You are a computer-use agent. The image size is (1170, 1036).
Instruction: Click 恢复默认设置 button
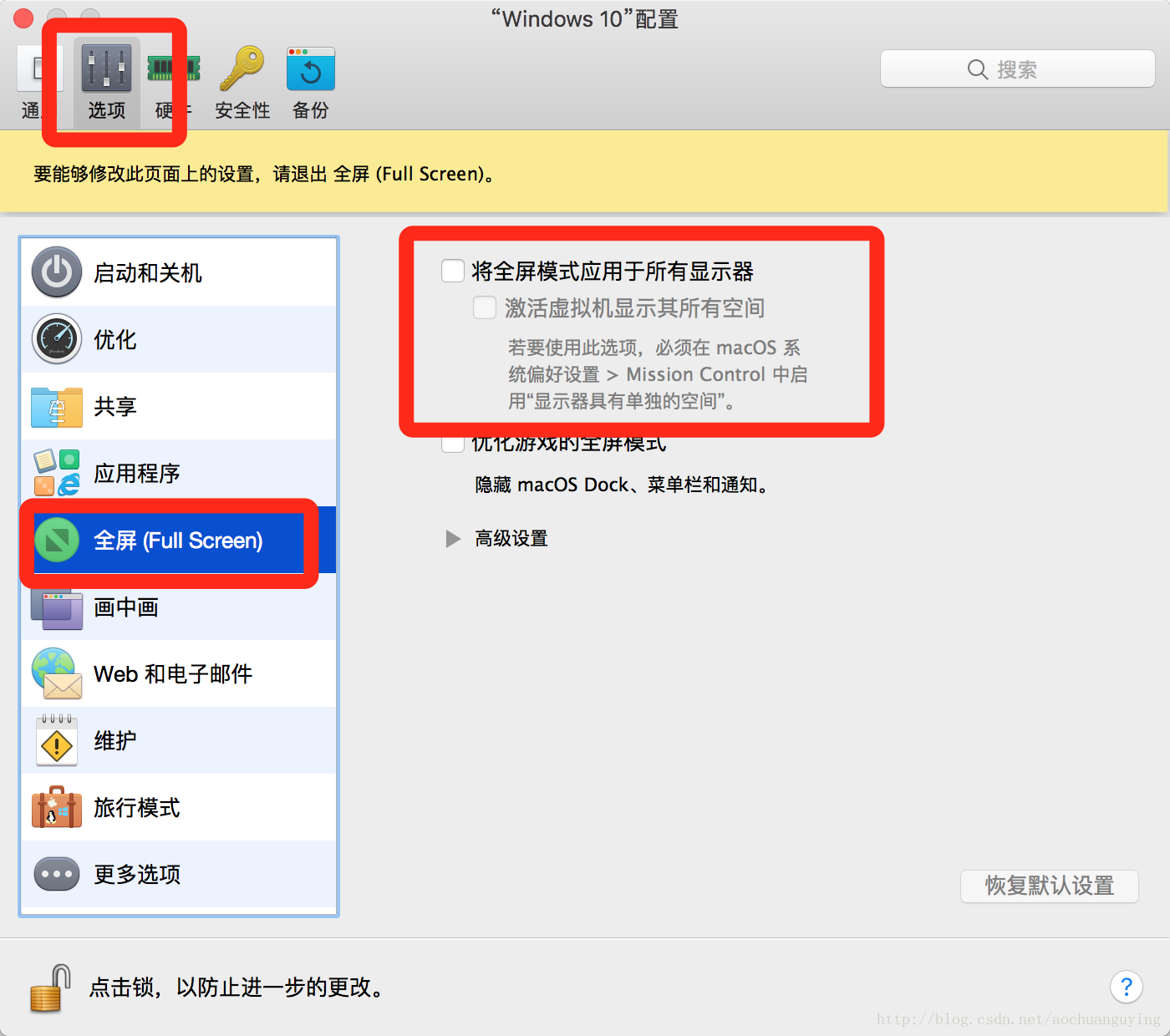tap(1050, 886)
